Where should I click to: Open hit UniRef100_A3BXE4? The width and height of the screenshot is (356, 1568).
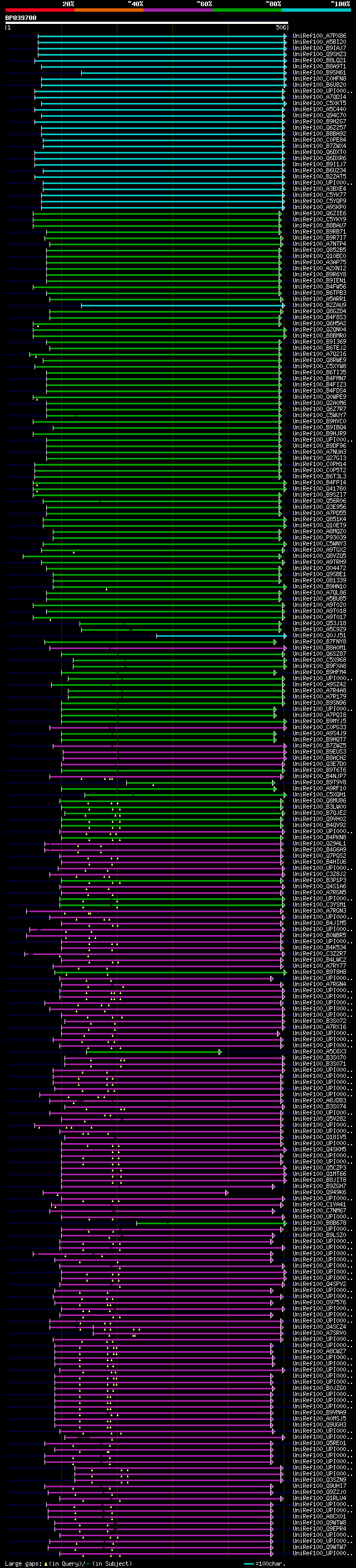(319, 189)
